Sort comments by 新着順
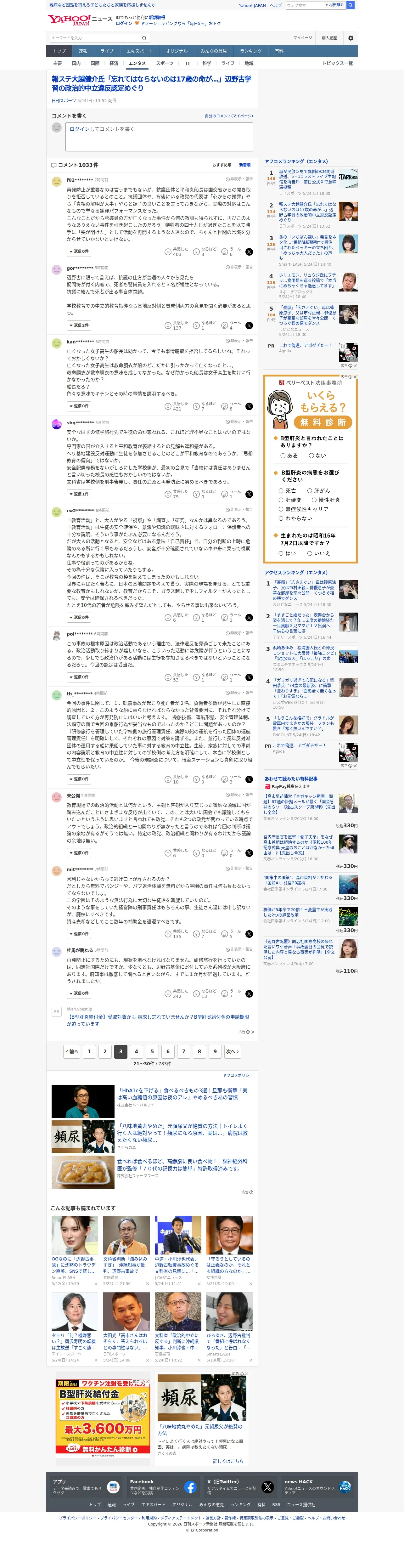The width and height of the screenshot is (404, 1568). (244, 165)
